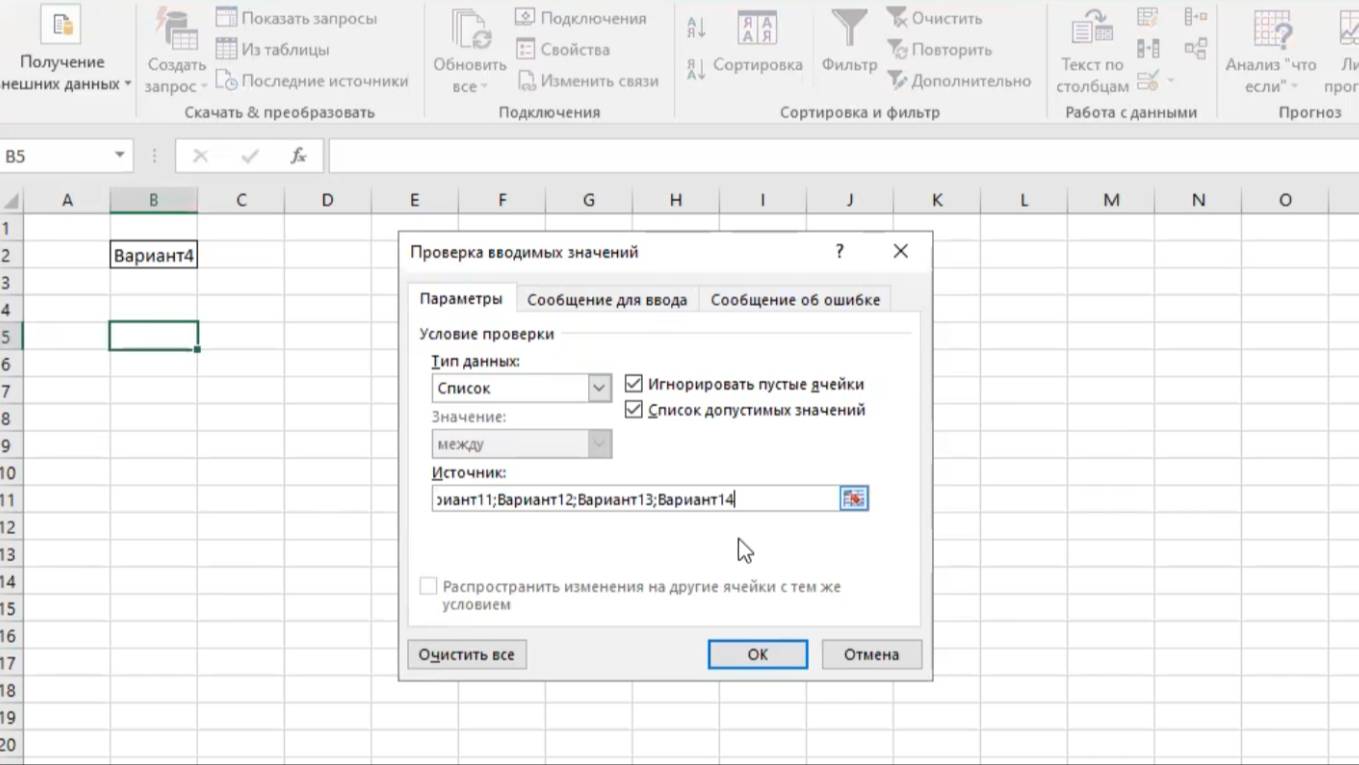Select row 7 header
Viewport: 1359px width, 765px height.
(10, 391)
